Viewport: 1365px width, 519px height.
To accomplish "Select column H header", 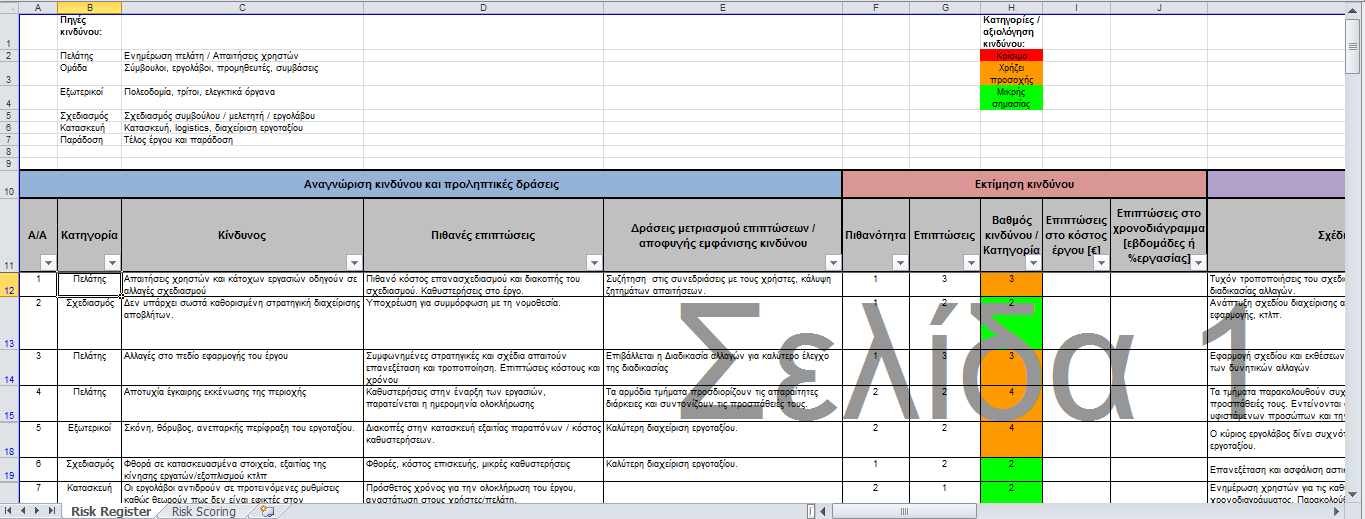I will tap(1011, 7).
